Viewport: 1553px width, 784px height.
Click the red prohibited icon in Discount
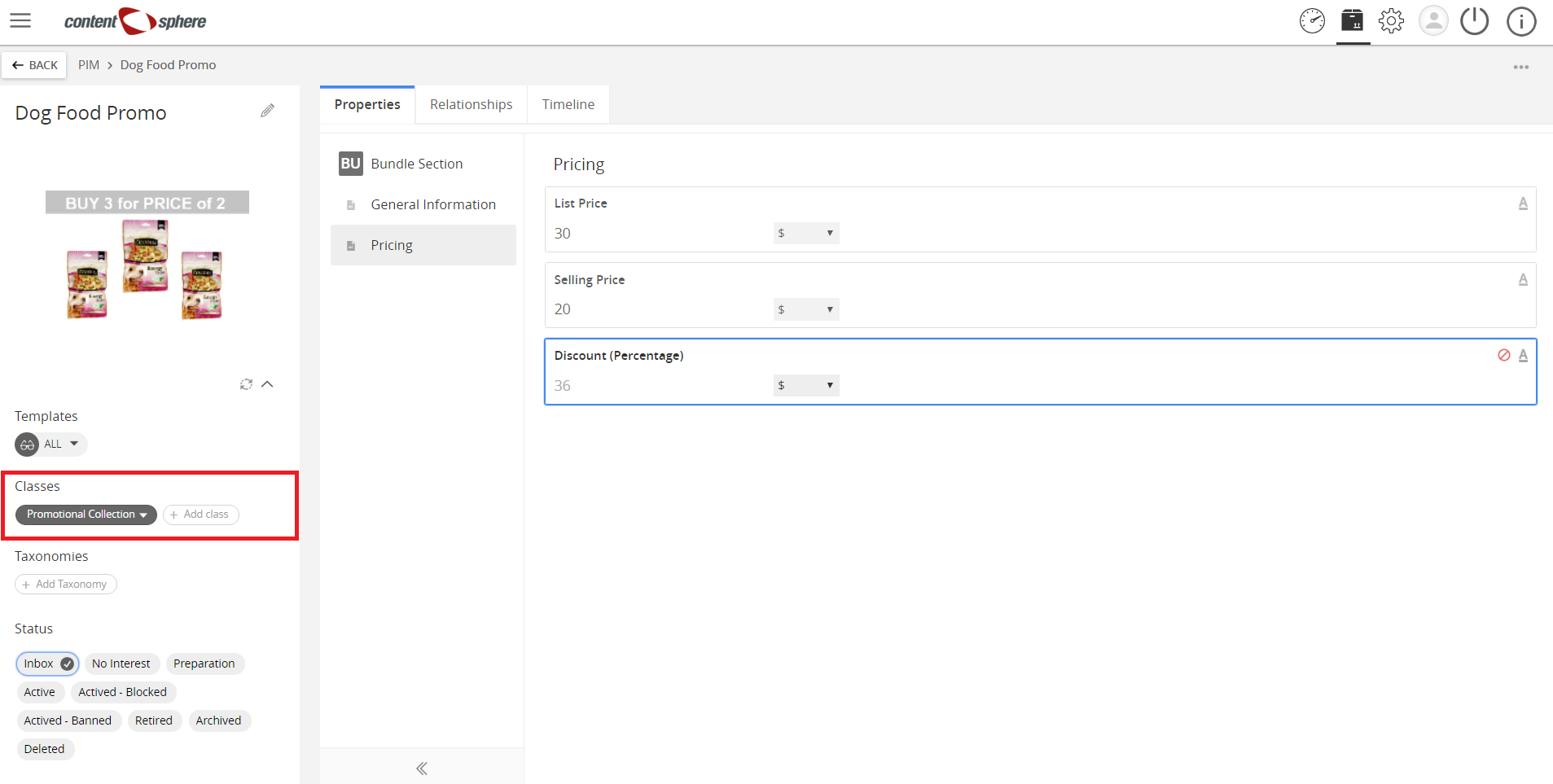click(x=1504, y=355)
